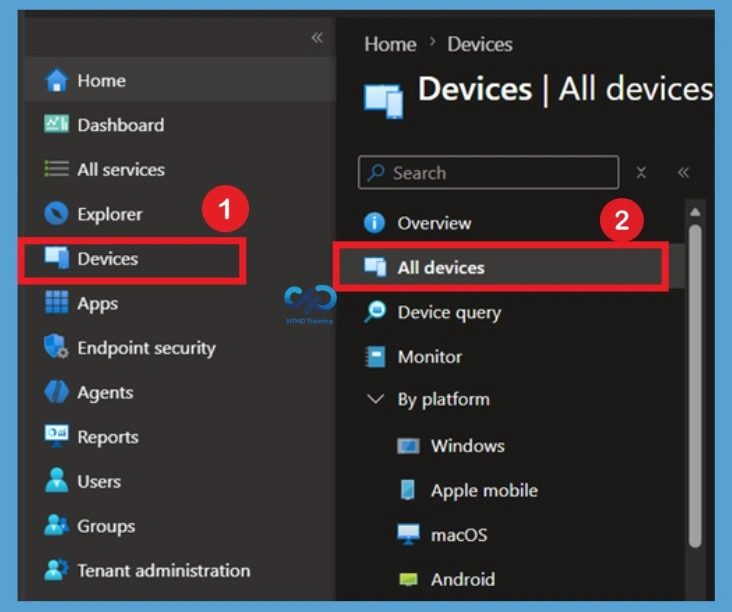The image size is (732, 612).
Task: Select Apple mobile under By platform
Action: click(484, 491)
